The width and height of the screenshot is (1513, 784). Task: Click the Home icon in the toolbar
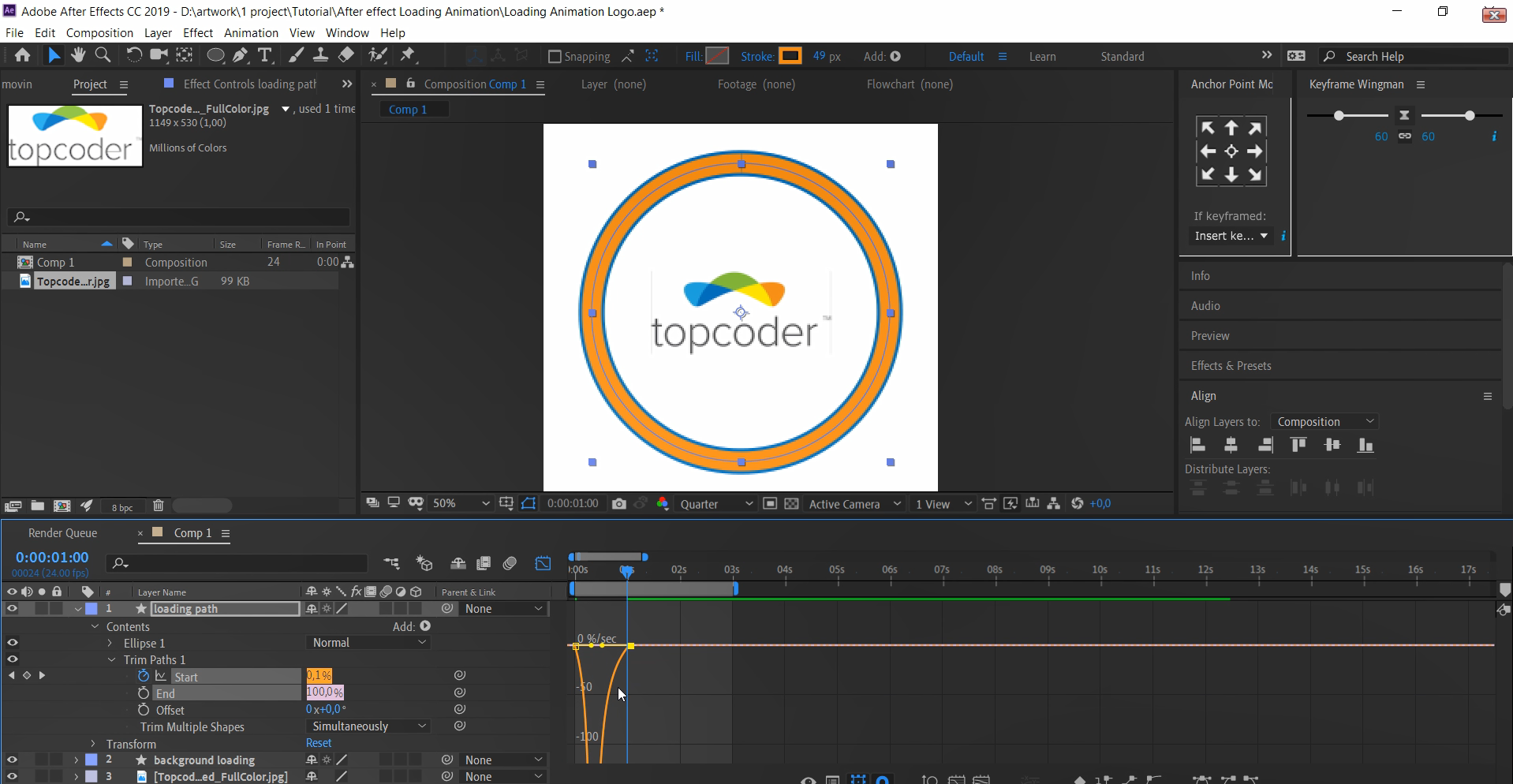[x=22, y=55]
